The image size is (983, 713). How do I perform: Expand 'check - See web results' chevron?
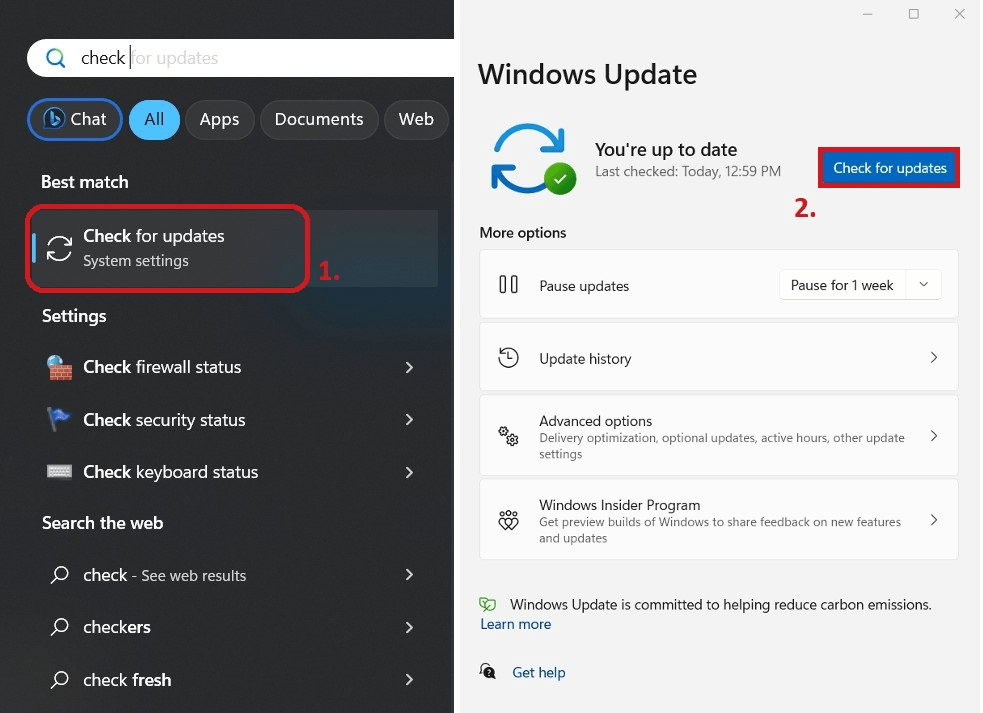tap(409, 574)
